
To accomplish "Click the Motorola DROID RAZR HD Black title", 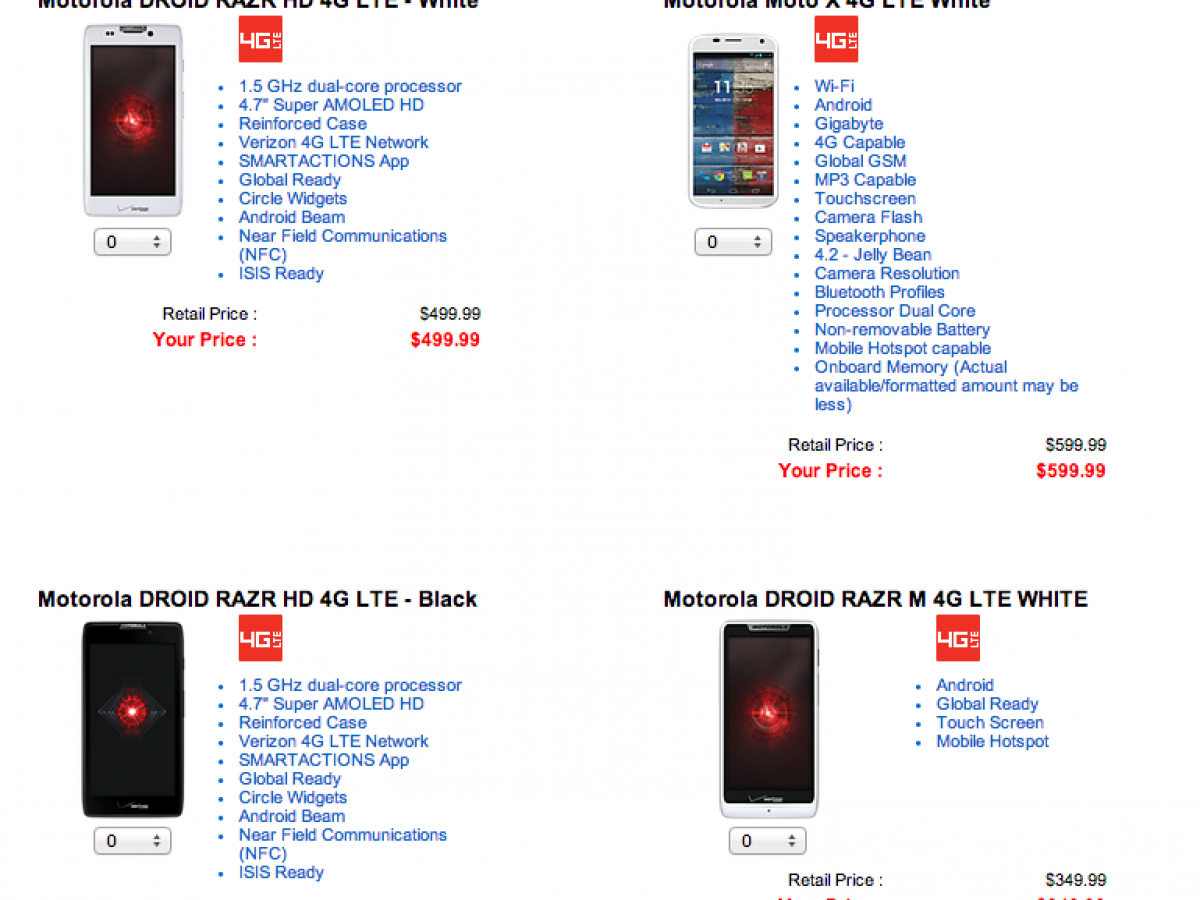I will tap(257, 599).
